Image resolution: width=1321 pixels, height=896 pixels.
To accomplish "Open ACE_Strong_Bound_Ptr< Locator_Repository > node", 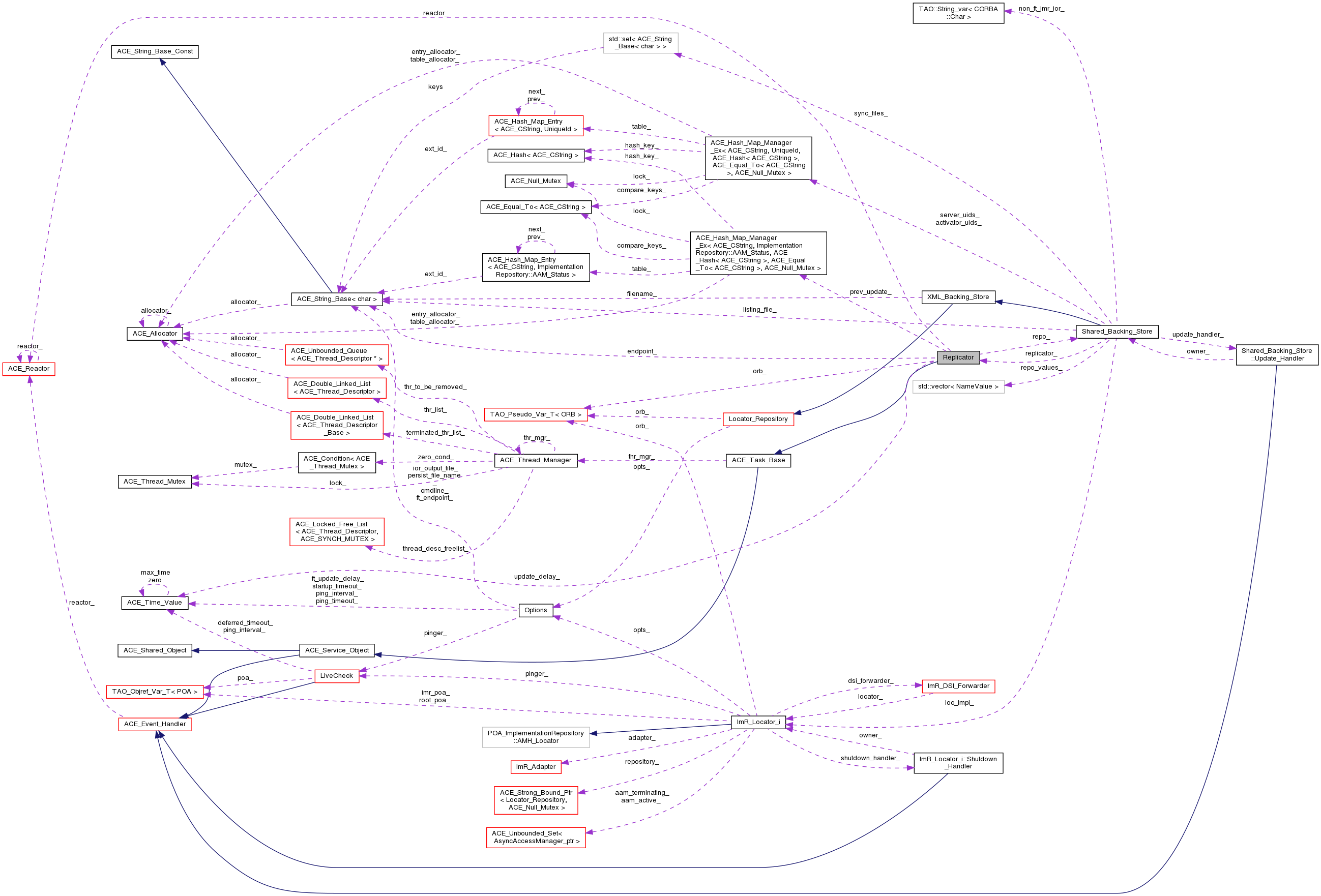I will click(x=536, y=800).
